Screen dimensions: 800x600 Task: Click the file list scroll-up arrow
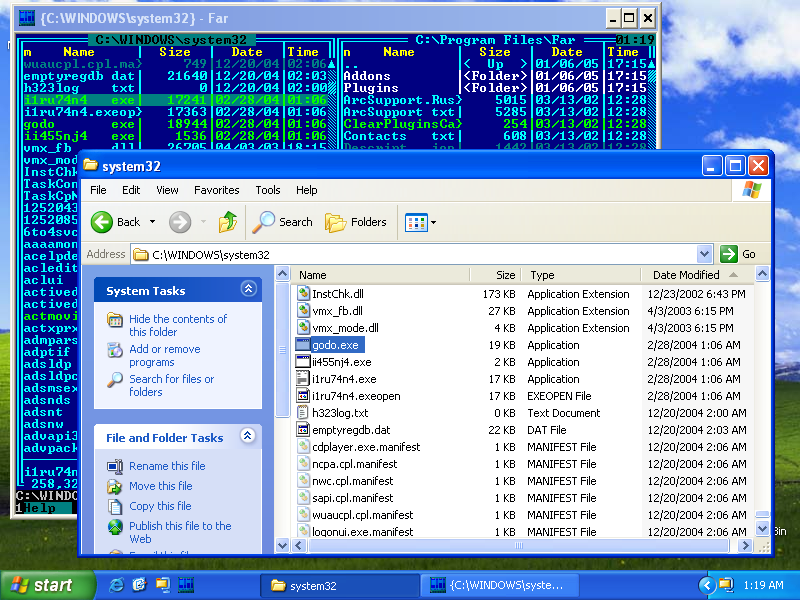click(x=762, y=274)
